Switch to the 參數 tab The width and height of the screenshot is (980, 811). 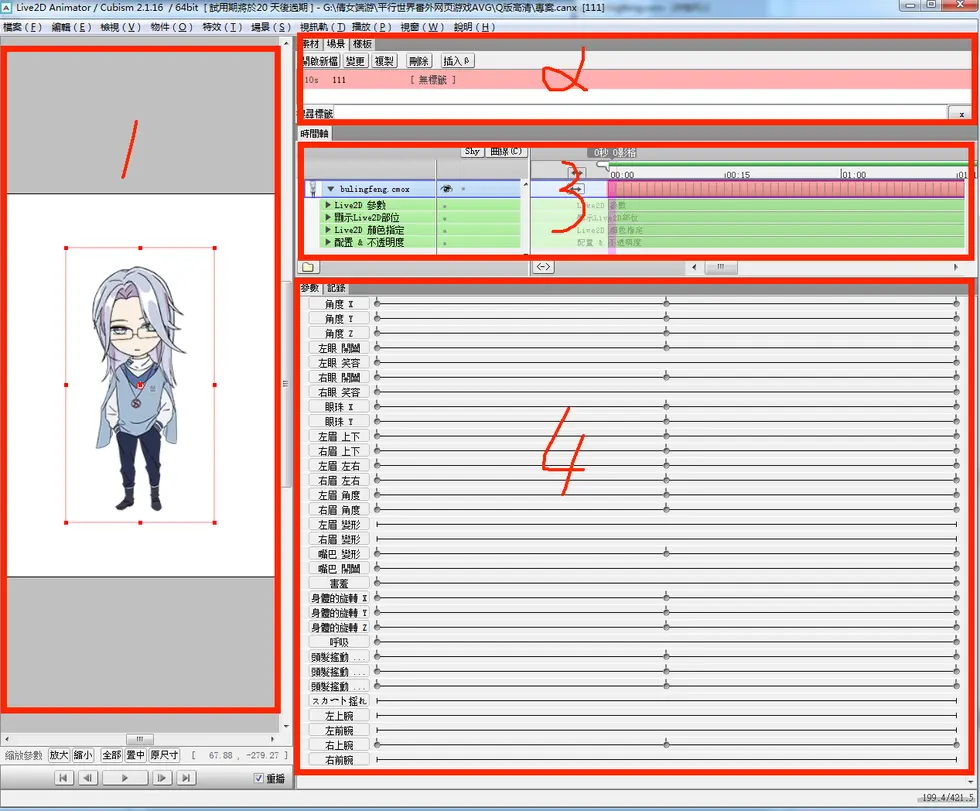pos(309,288)
